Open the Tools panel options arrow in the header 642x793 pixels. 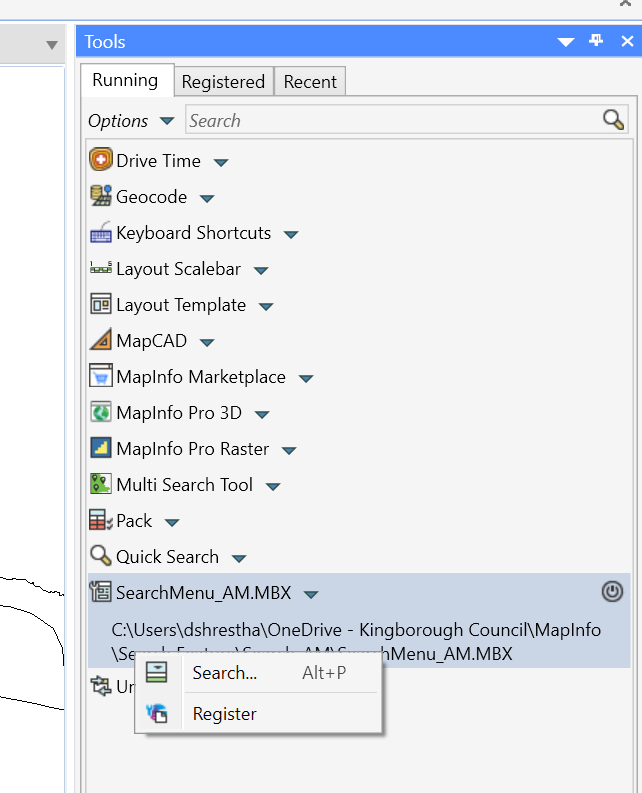pos(566,42)
